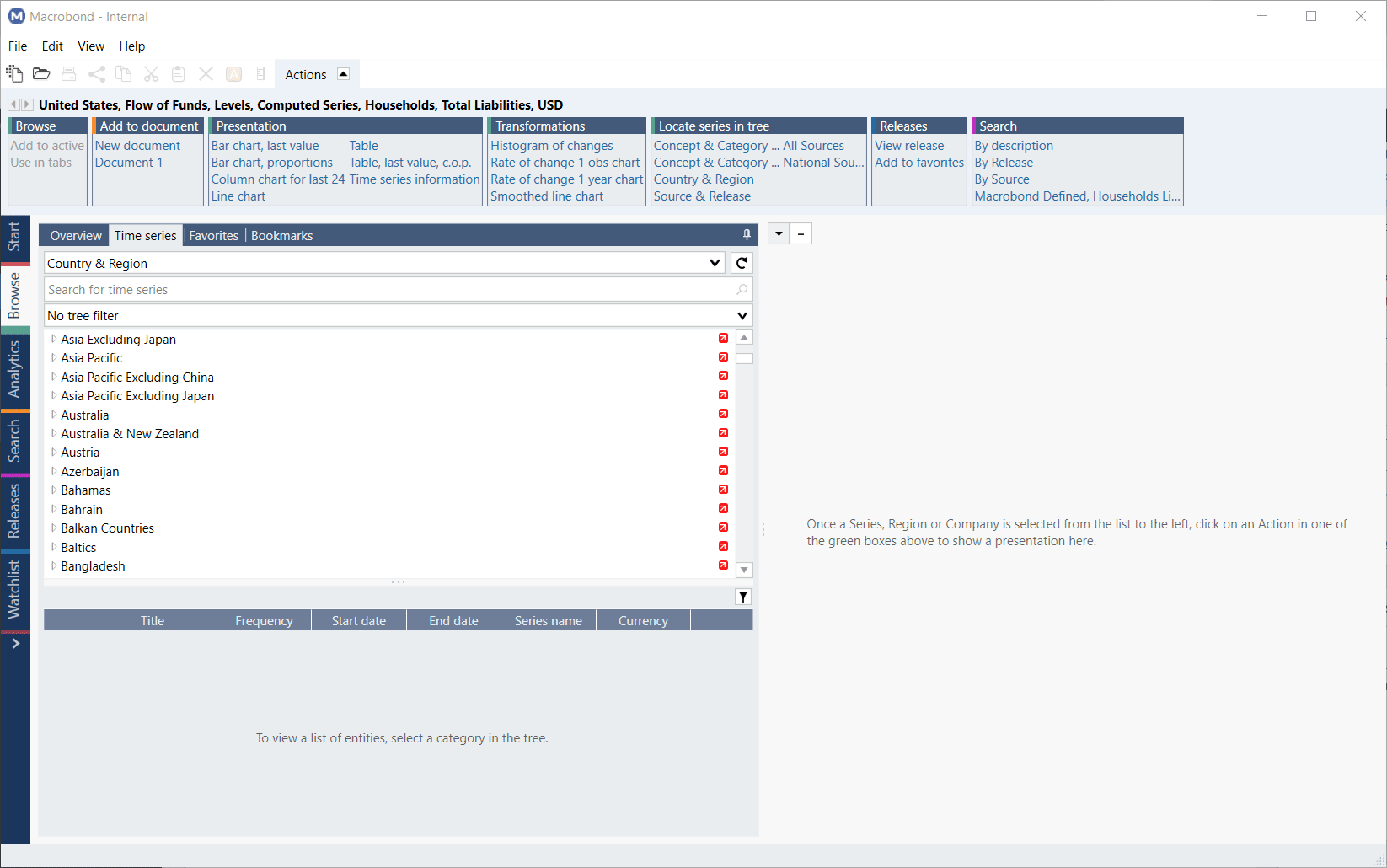Click View release link
The width and height of the screenshot is (1387, 868).
[x=909, y=146]
